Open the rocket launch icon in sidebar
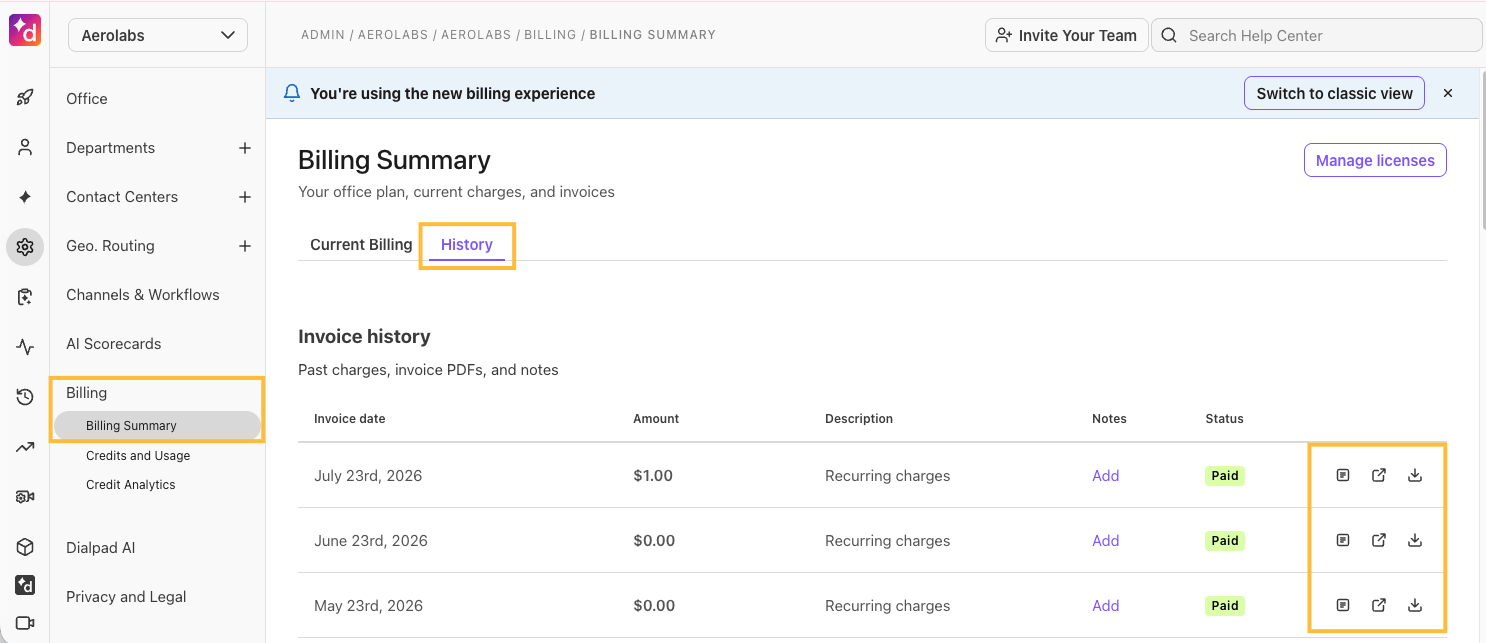 point(25,98)
